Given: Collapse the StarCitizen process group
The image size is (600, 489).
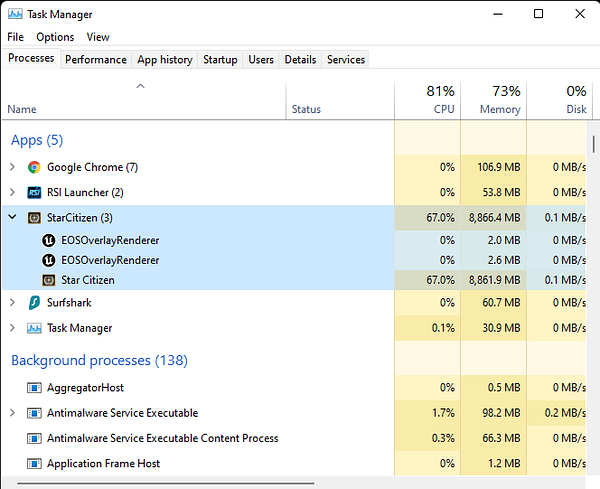Looking at the screenshot, I should tap(12, 217).
